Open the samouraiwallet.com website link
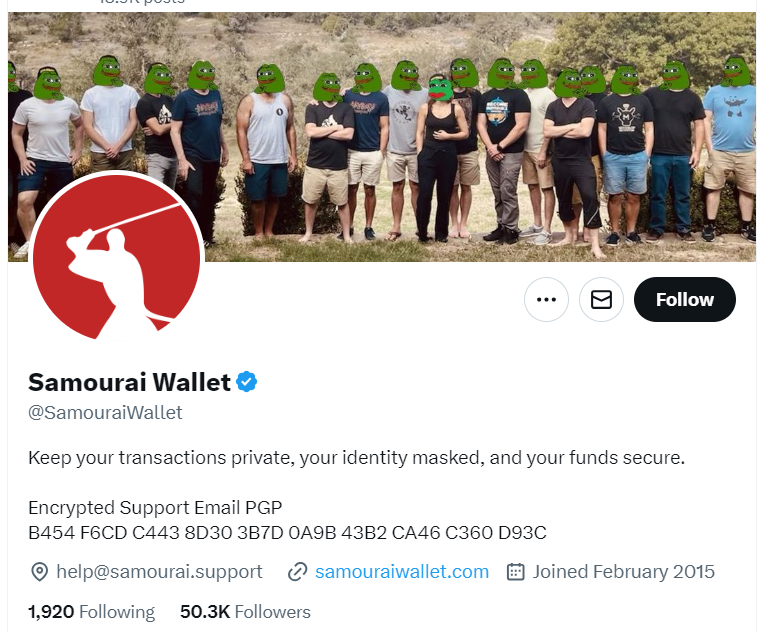Screen dimensions: 767x632 (x=402, y=572)
